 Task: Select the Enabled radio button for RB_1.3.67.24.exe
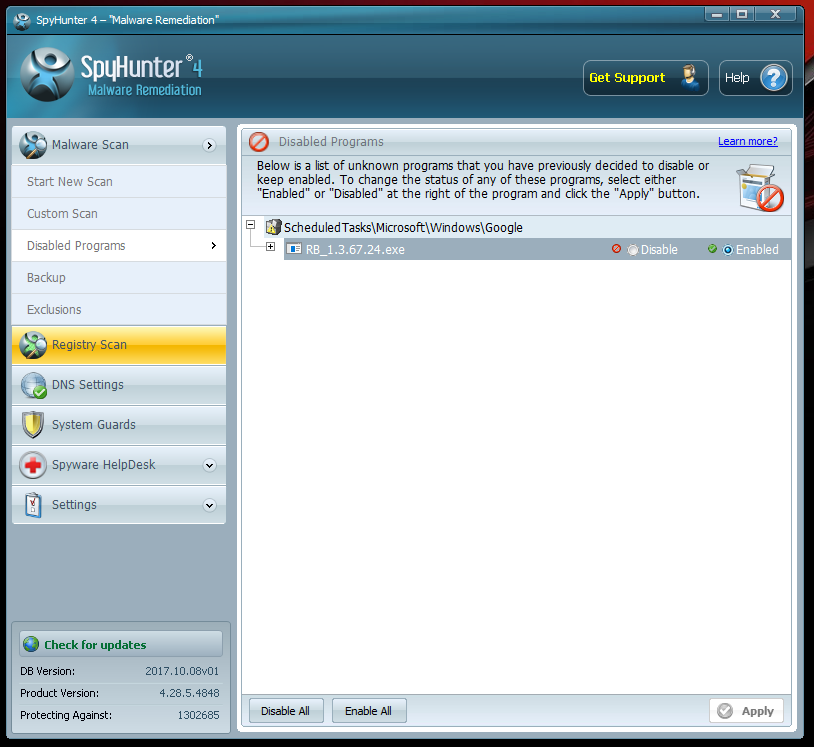click(728, 250)
